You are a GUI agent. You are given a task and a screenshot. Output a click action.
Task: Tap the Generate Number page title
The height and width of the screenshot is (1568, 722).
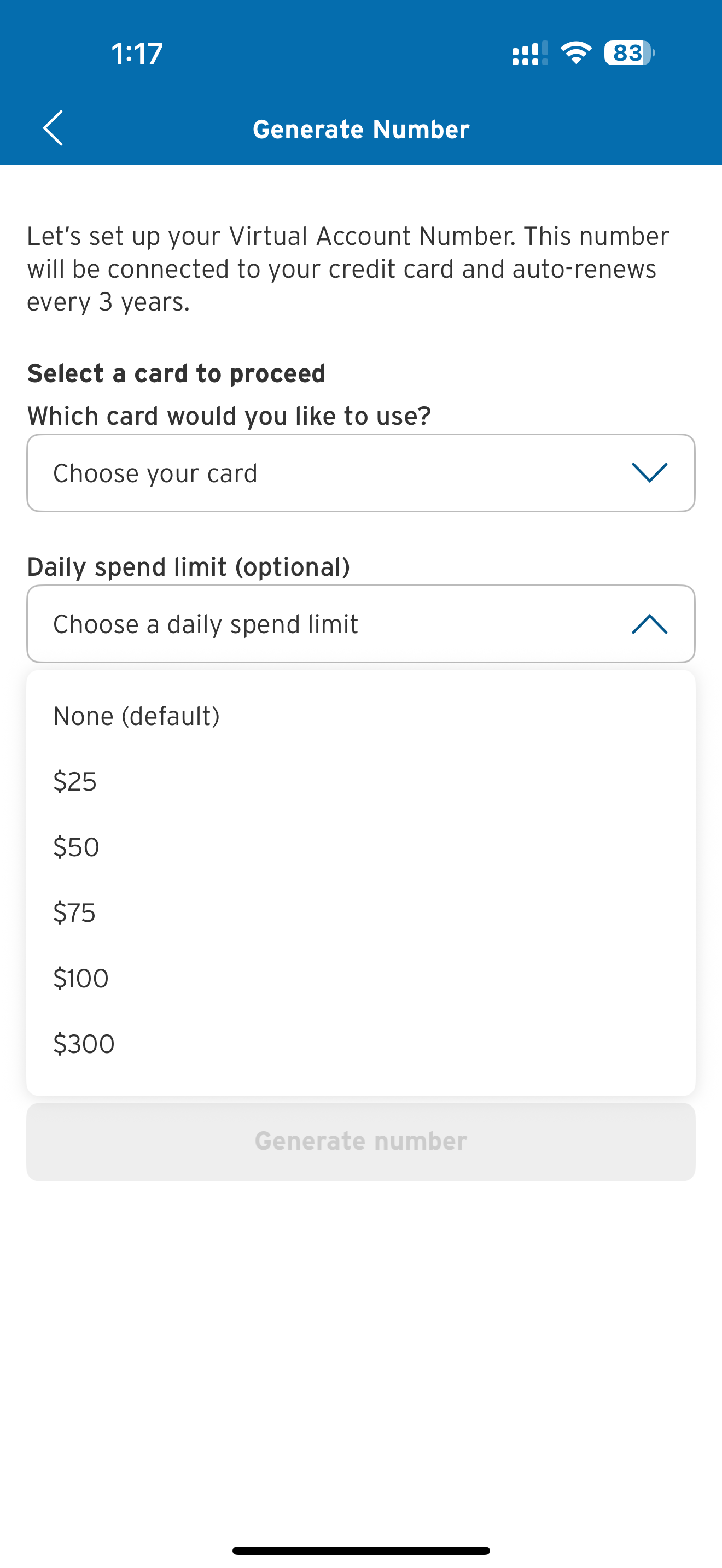[x=361, y=129]
